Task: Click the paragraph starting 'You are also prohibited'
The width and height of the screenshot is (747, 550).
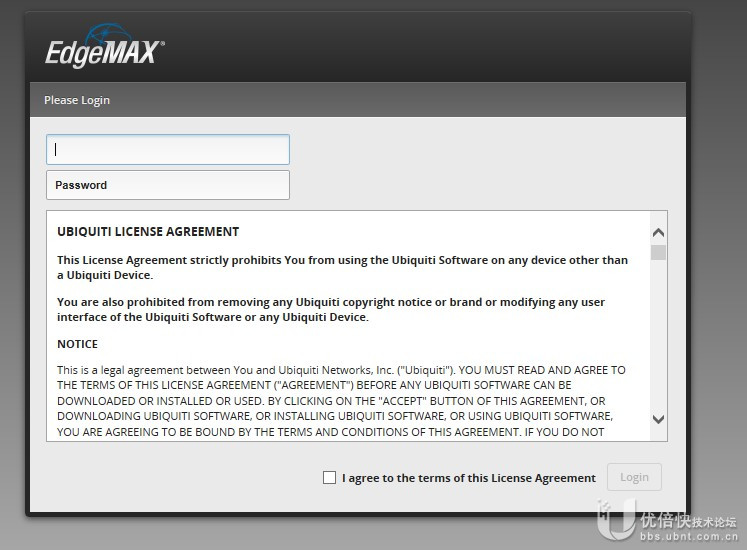Action: click(331, 309)
